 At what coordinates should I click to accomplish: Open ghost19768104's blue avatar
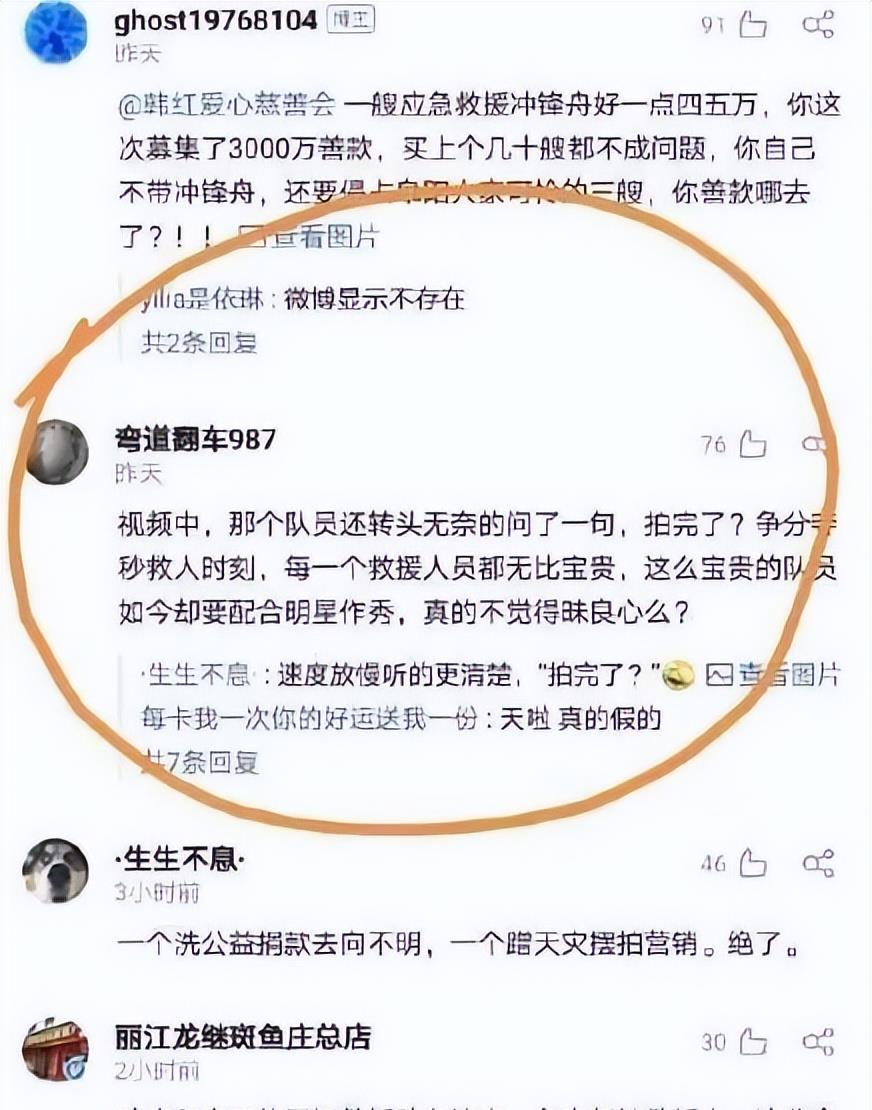pyautogui.click(x=56, y=30)
